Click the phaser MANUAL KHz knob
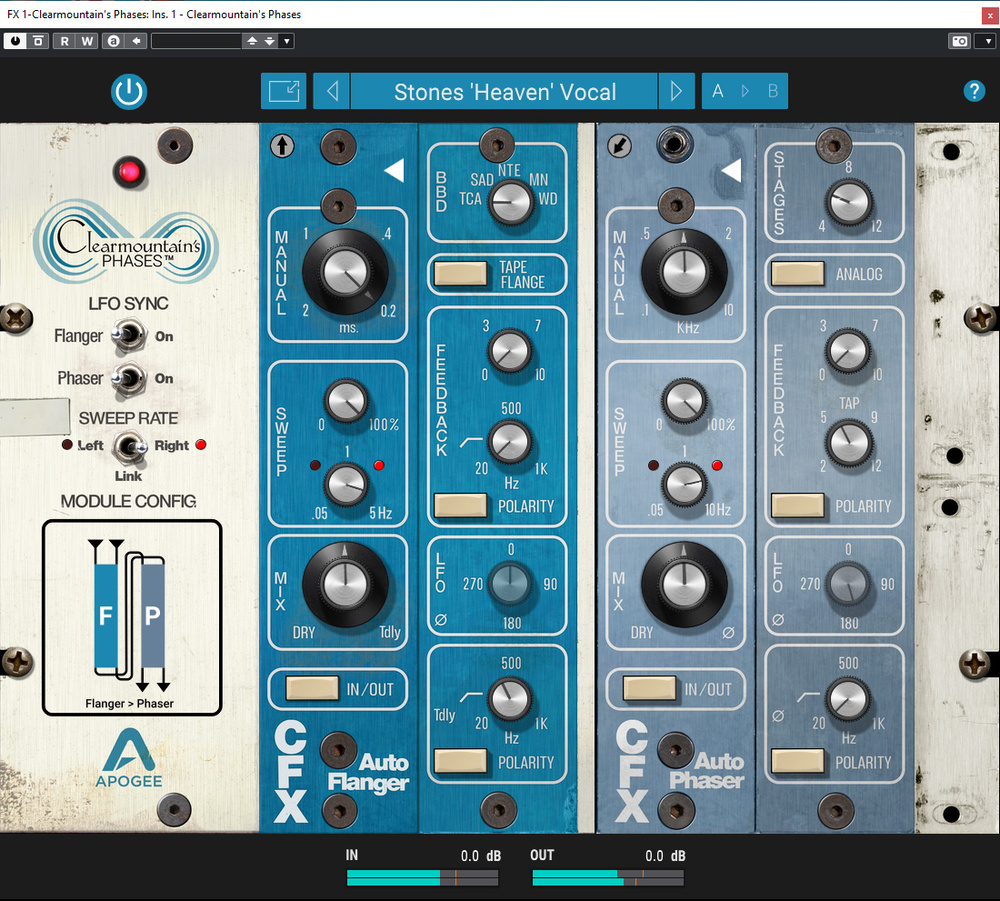 [684, 272]
